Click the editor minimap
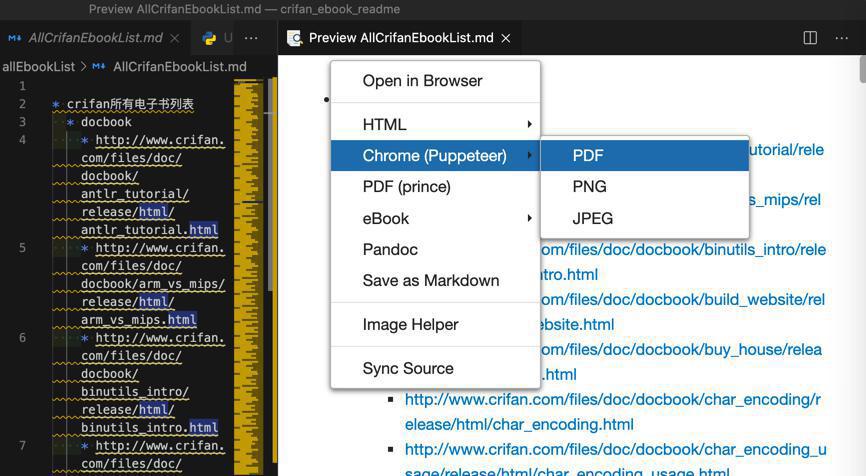866x476 pixels. tap(249, 276)
